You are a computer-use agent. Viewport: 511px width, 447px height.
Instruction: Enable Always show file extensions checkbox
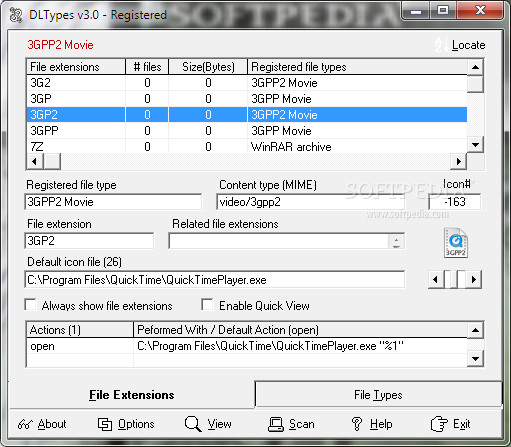(x=31, y=305)
